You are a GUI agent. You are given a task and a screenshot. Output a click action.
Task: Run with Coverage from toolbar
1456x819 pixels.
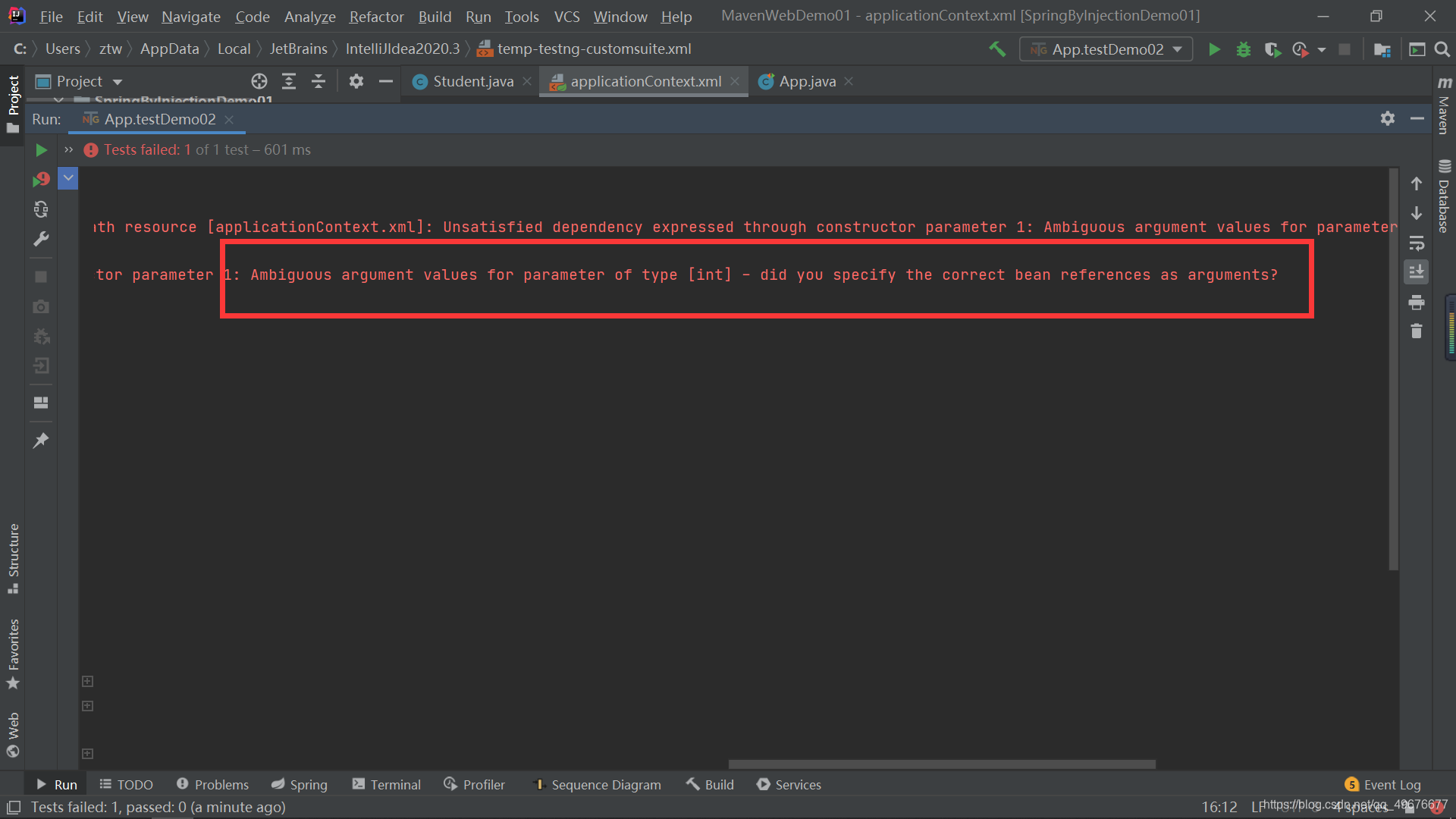coord(1272,49)
